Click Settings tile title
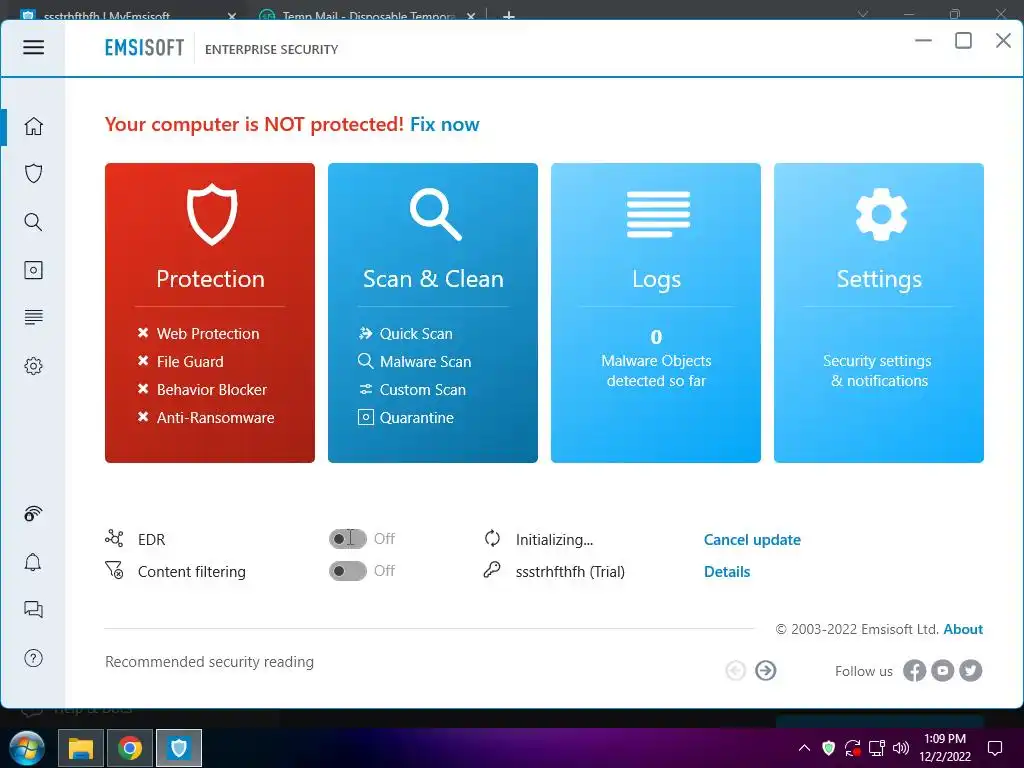Viewport: 1024px width, 768px height. pos(879,280)
